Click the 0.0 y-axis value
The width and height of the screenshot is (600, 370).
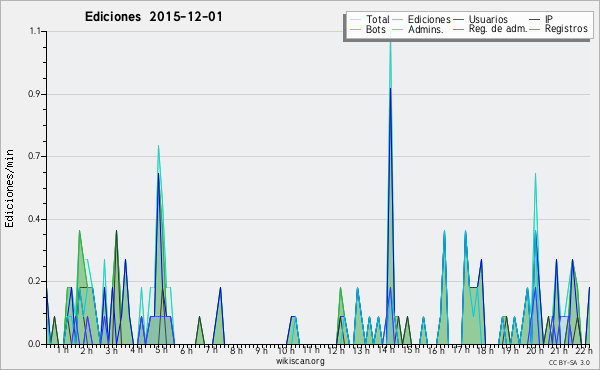click(x=34, y=344)
